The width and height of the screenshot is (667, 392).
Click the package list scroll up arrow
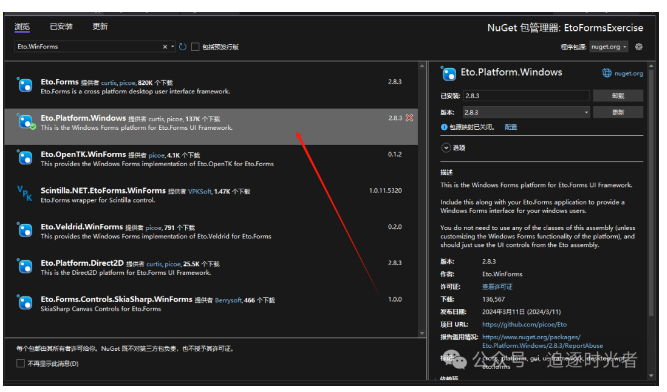pos(422,66)
